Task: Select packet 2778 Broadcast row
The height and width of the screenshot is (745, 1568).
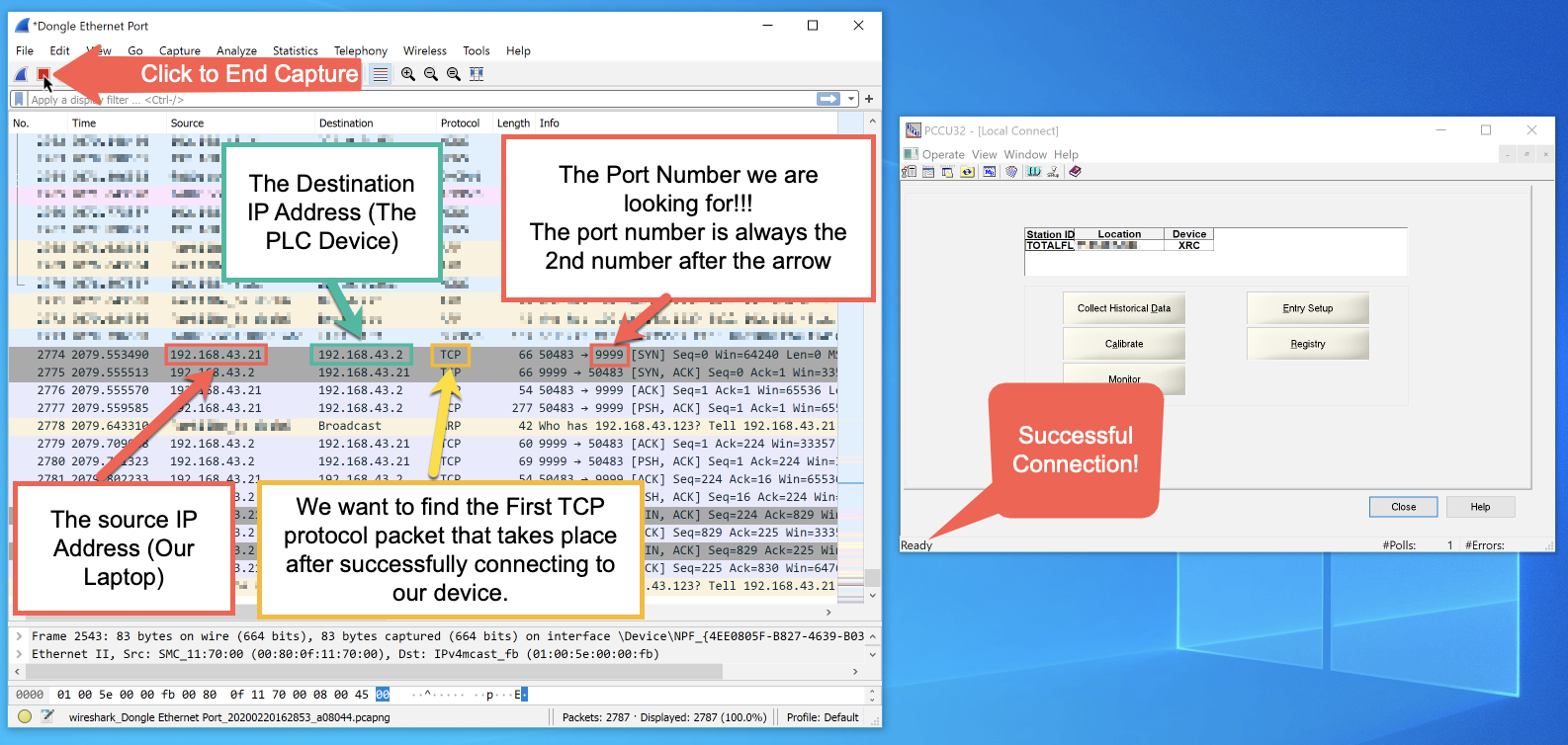Action: (423, 426)
